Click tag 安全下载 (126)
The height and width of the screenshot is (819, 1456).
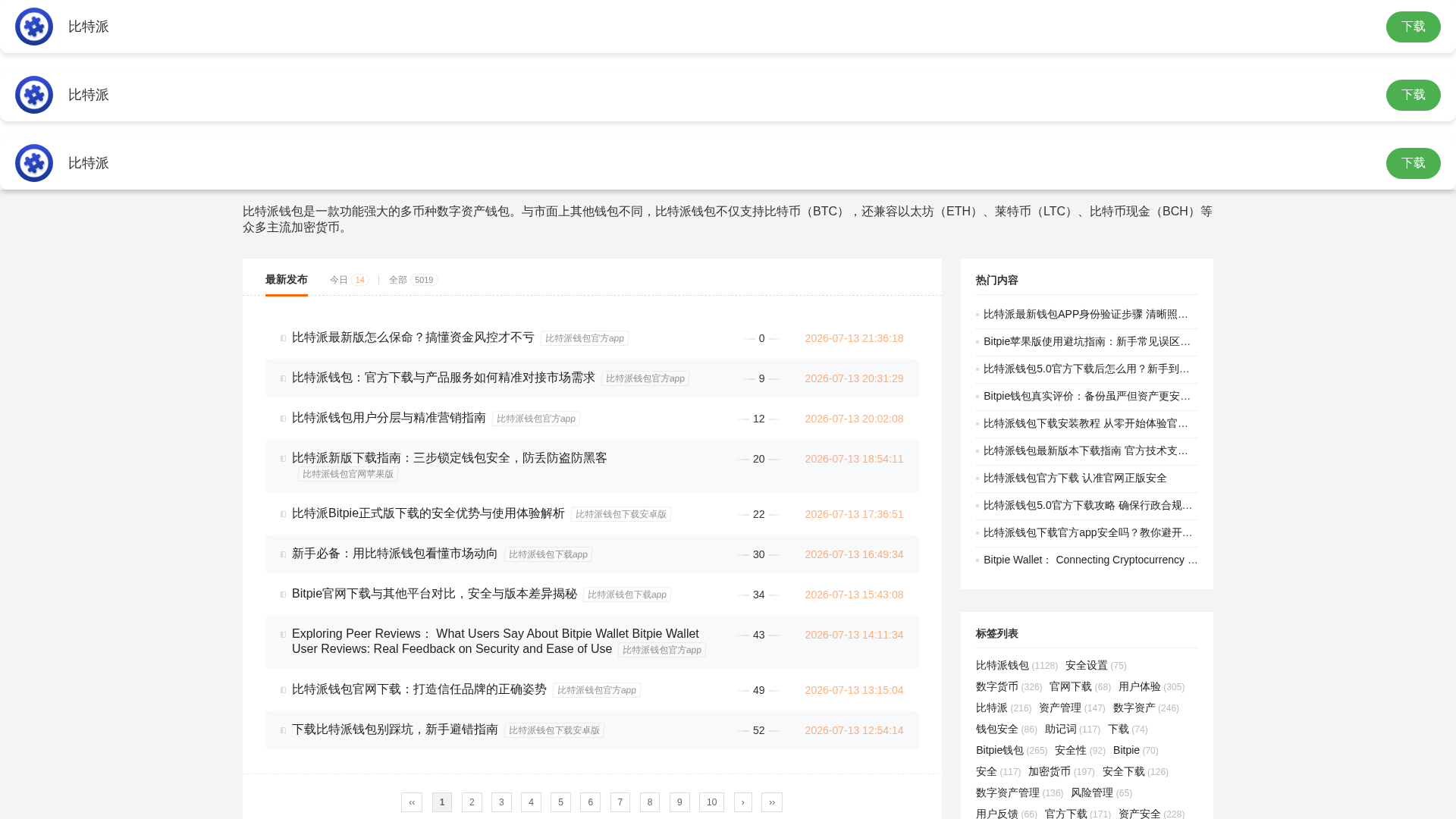(x=1135, y=771)
